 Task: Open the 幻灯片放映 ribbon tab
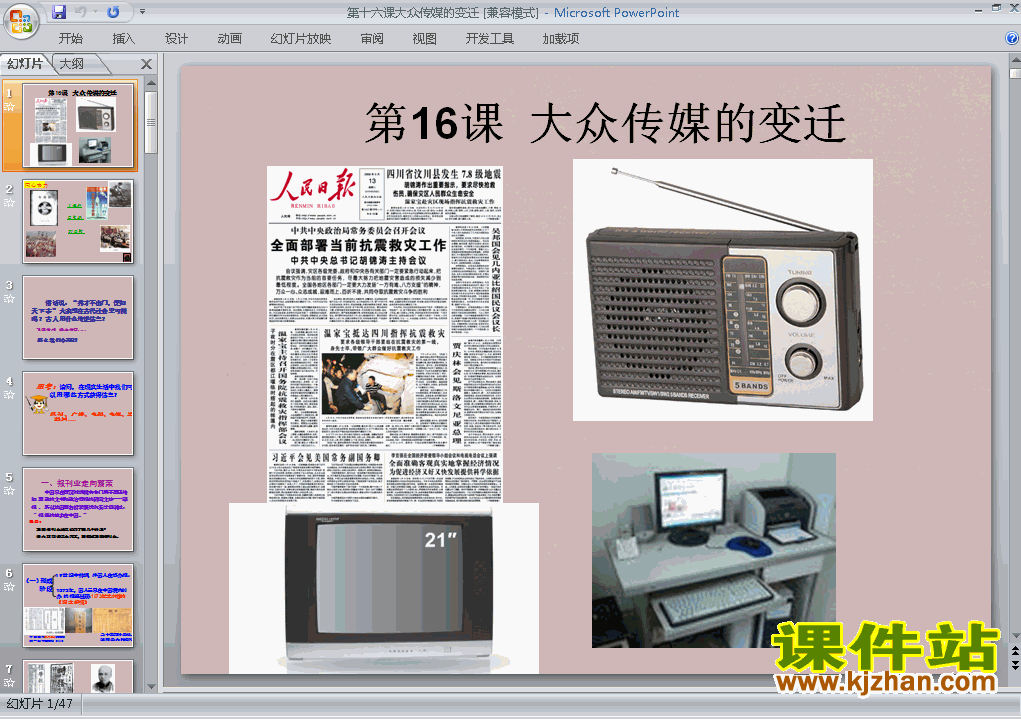(x=300, y=38)
